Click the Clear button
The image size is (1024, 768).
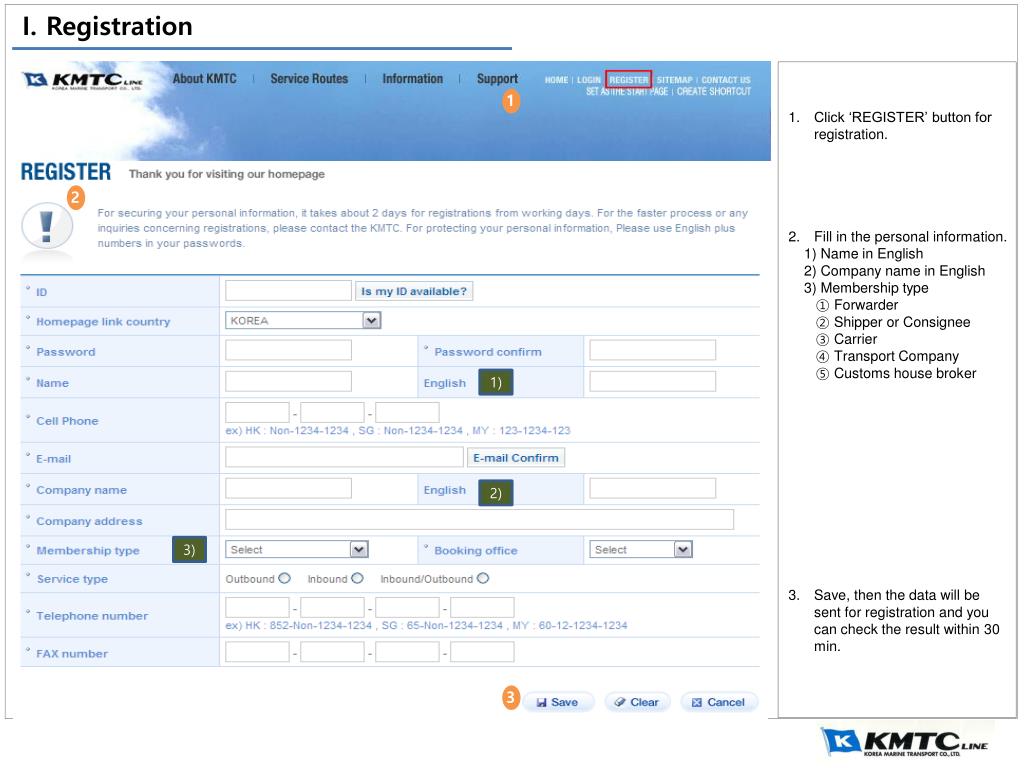click(x=637, y=702)
